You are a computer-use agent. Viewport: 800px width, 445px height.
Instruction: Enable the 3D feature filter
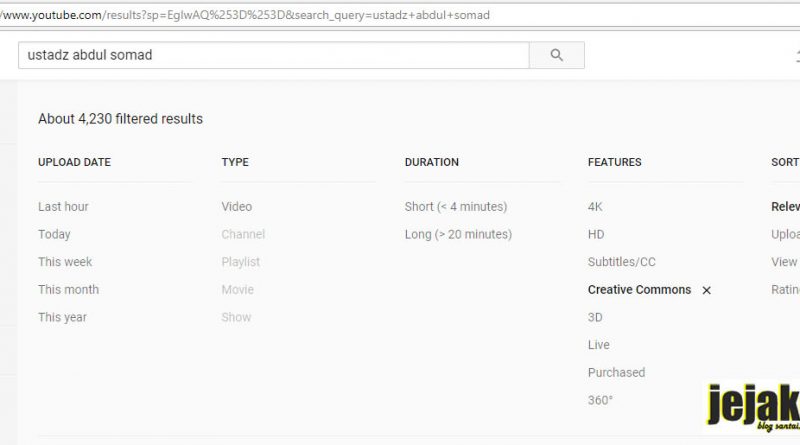595,317
